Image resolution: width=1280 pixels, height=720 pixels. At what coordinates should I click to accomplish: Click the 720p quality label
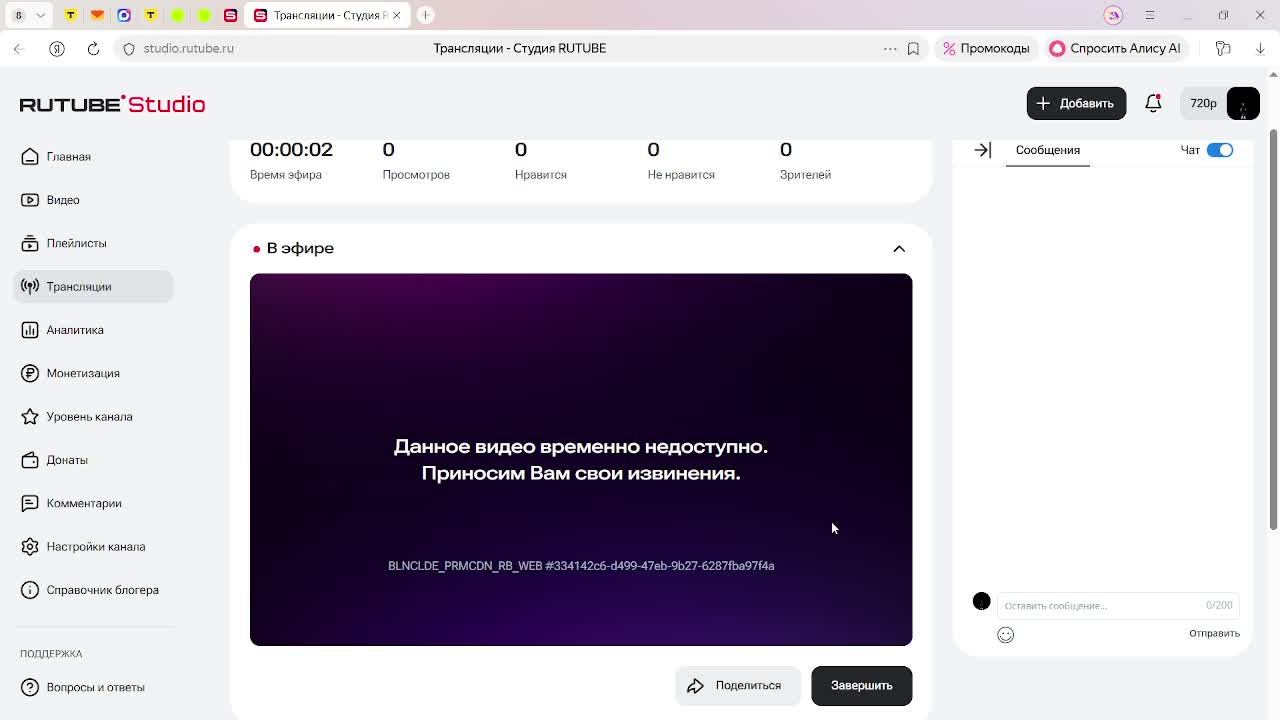tap(1203, 103)
